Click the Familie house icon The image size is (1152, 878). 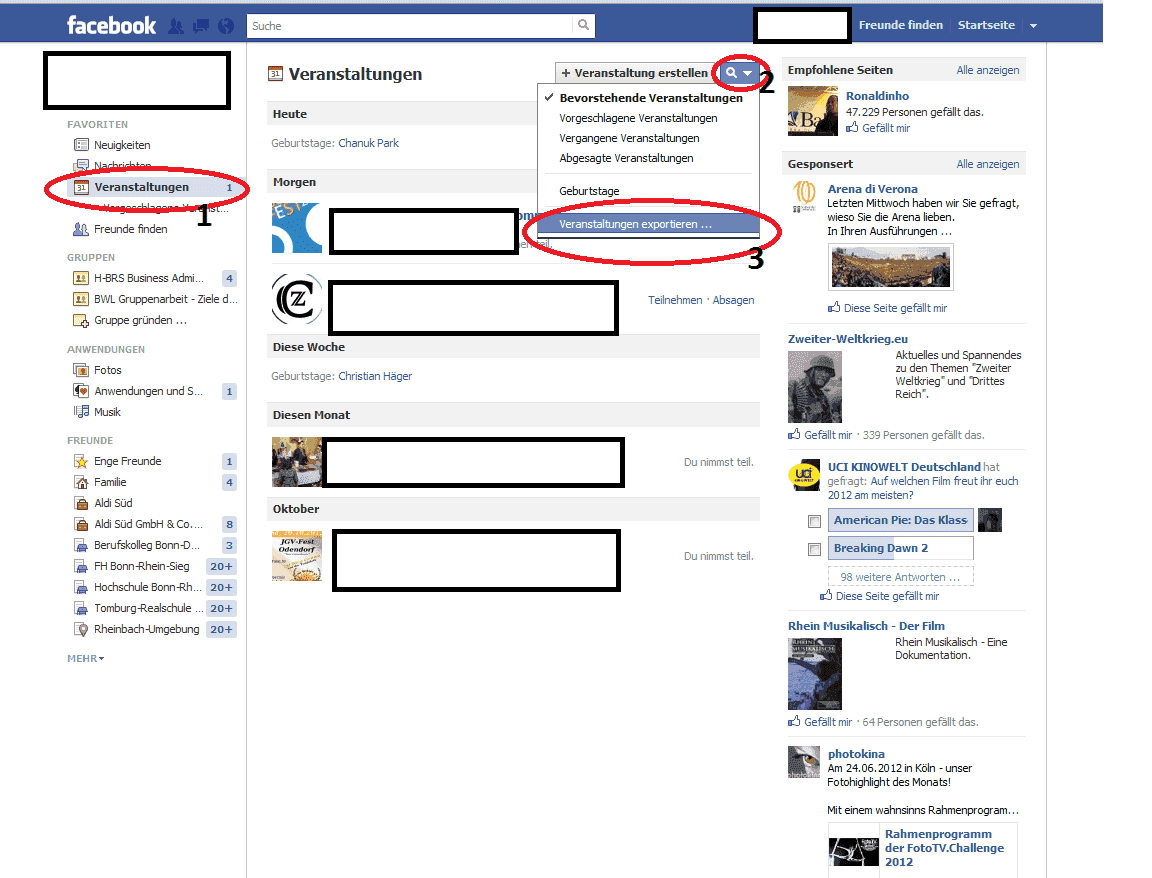tap(81, 482)
